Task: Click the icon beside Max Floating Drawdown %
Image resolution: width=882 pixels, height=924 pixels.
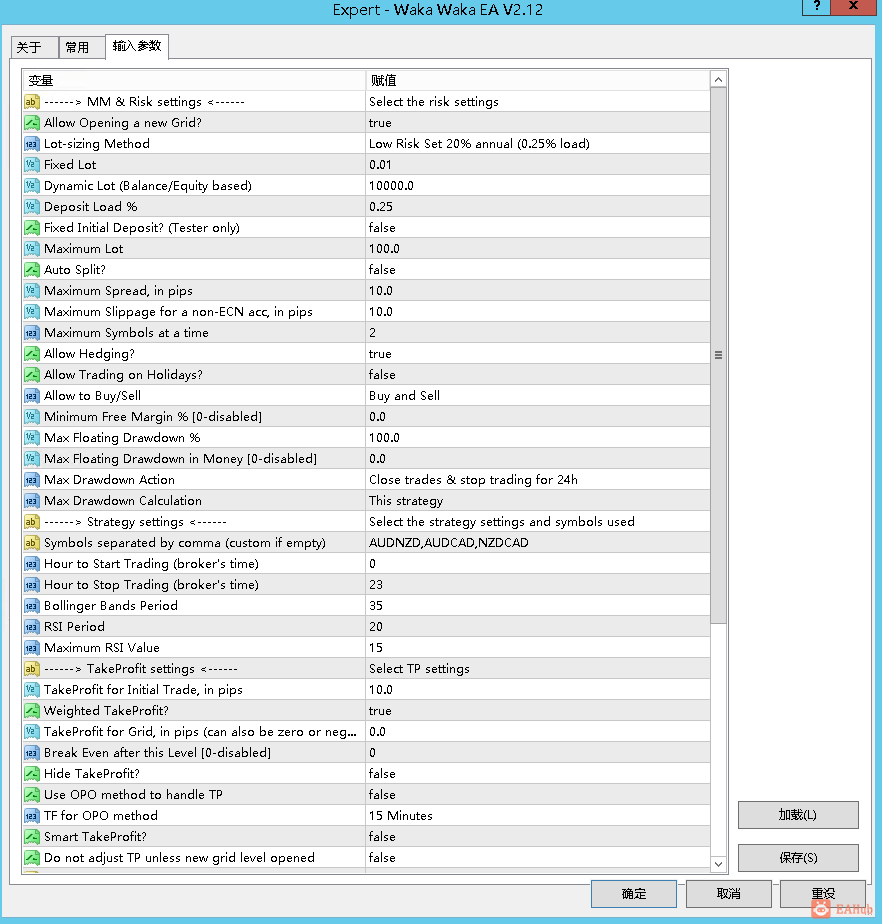Action: click(32, 438)
